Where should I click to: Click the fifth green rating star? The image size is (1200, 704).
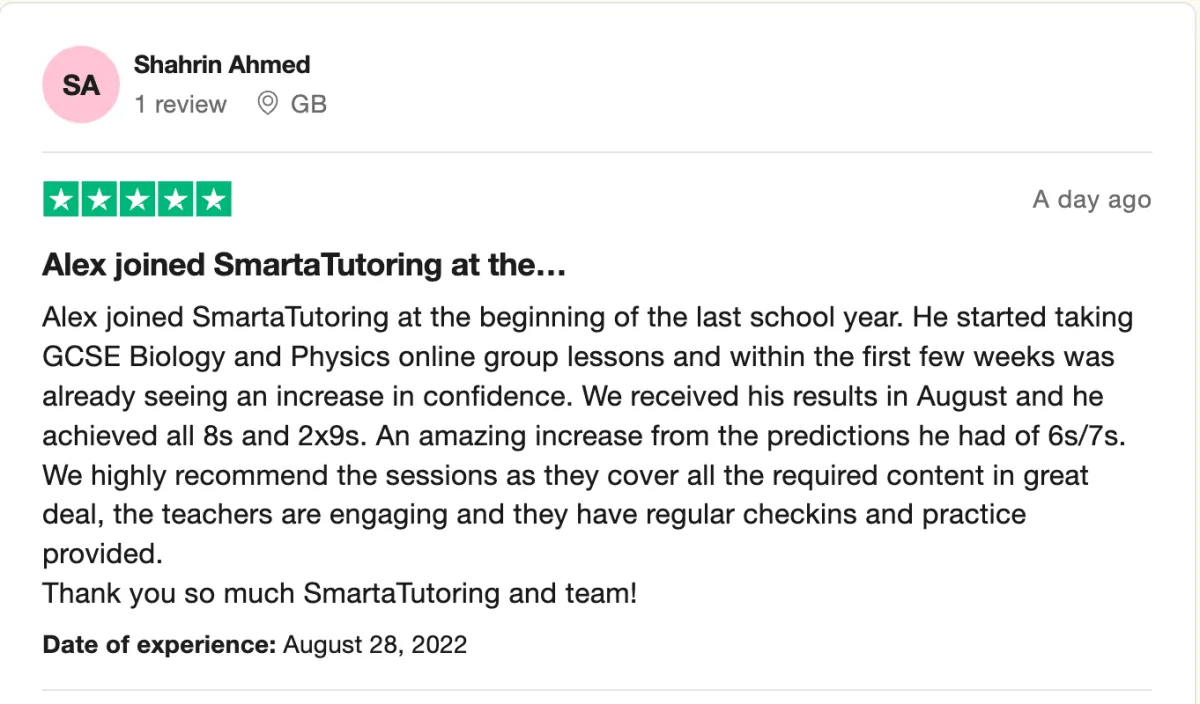click(x=212, y=200)
